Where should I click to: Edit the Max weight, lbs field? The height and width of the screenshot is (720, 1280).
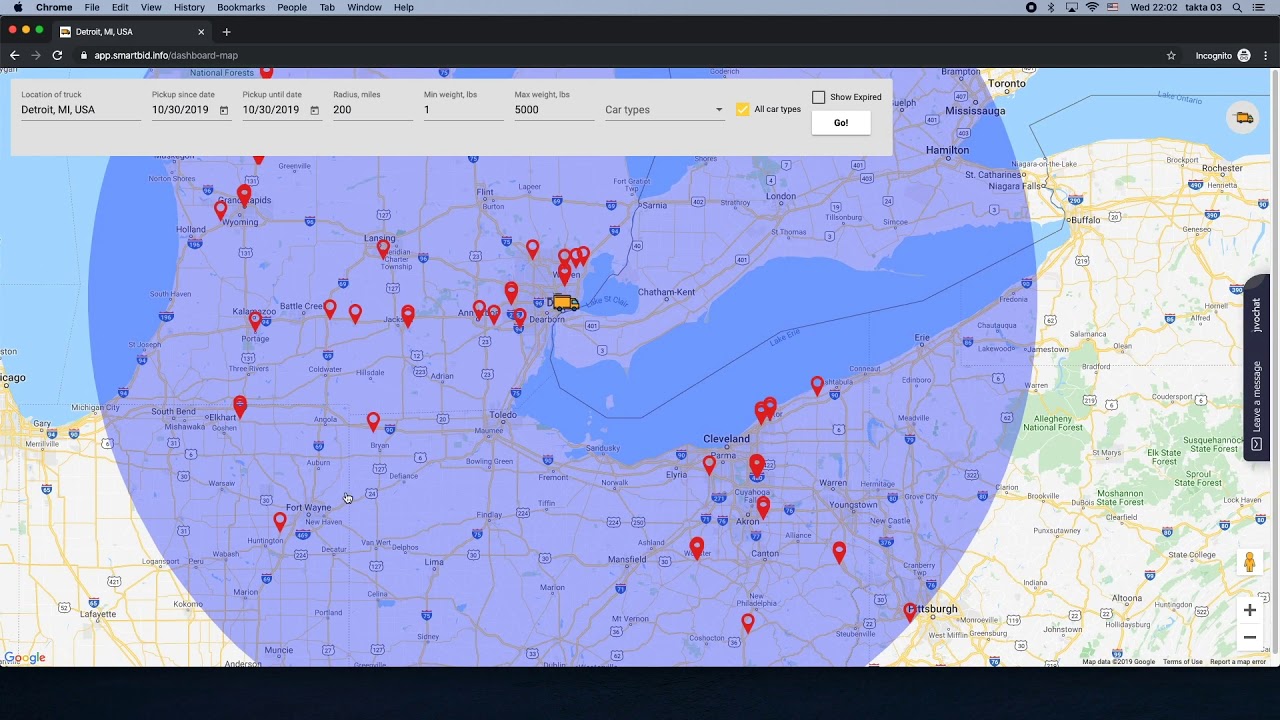tap(554, 110)
